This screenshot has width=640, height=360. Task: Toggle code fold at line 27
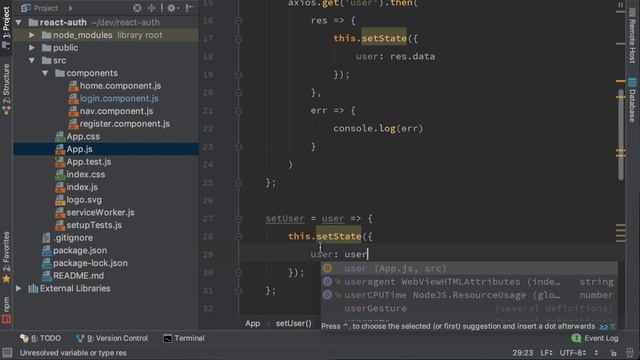click(239, 219)
